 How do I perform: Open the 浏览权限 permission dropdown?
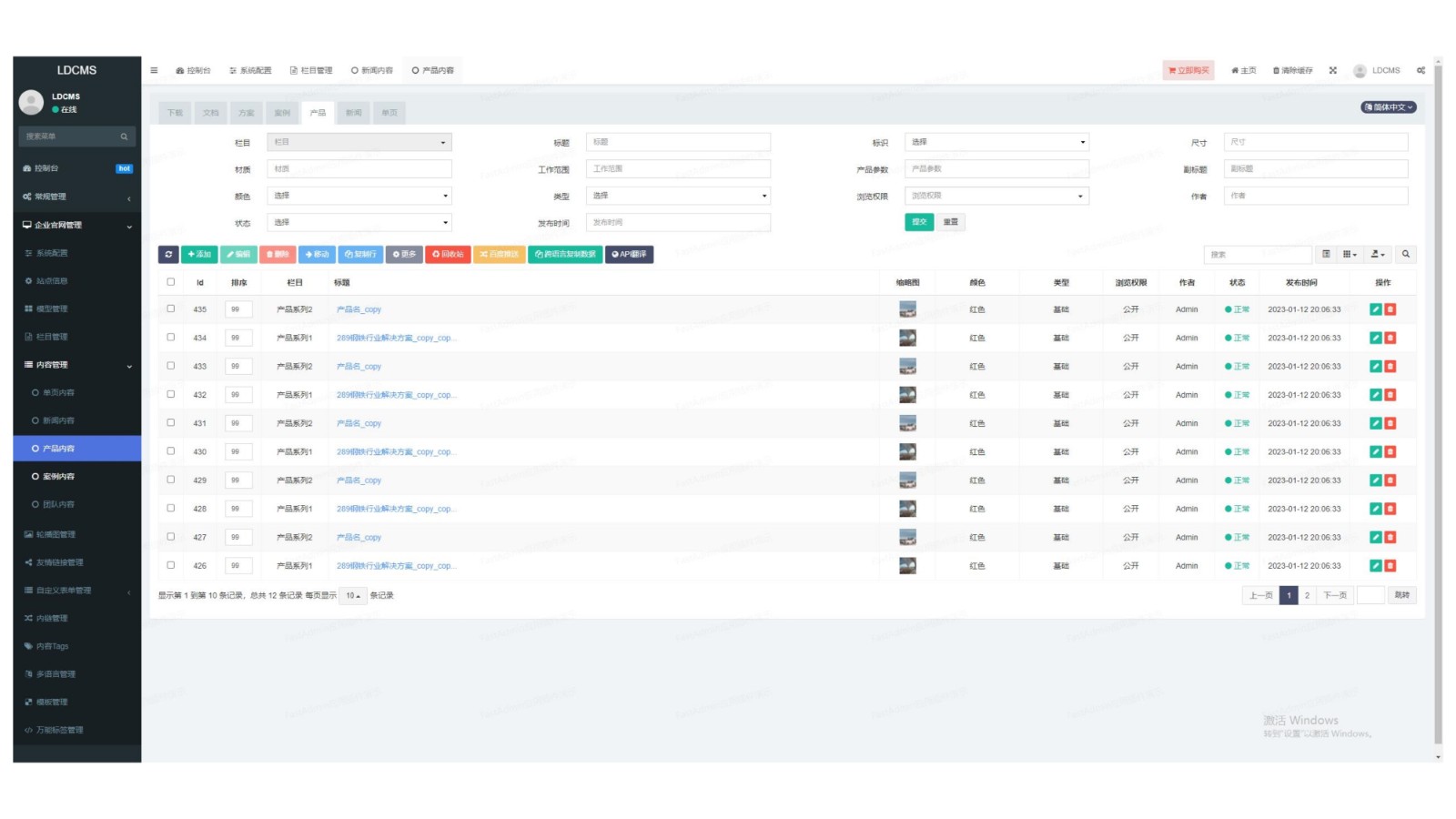[996, 196]
